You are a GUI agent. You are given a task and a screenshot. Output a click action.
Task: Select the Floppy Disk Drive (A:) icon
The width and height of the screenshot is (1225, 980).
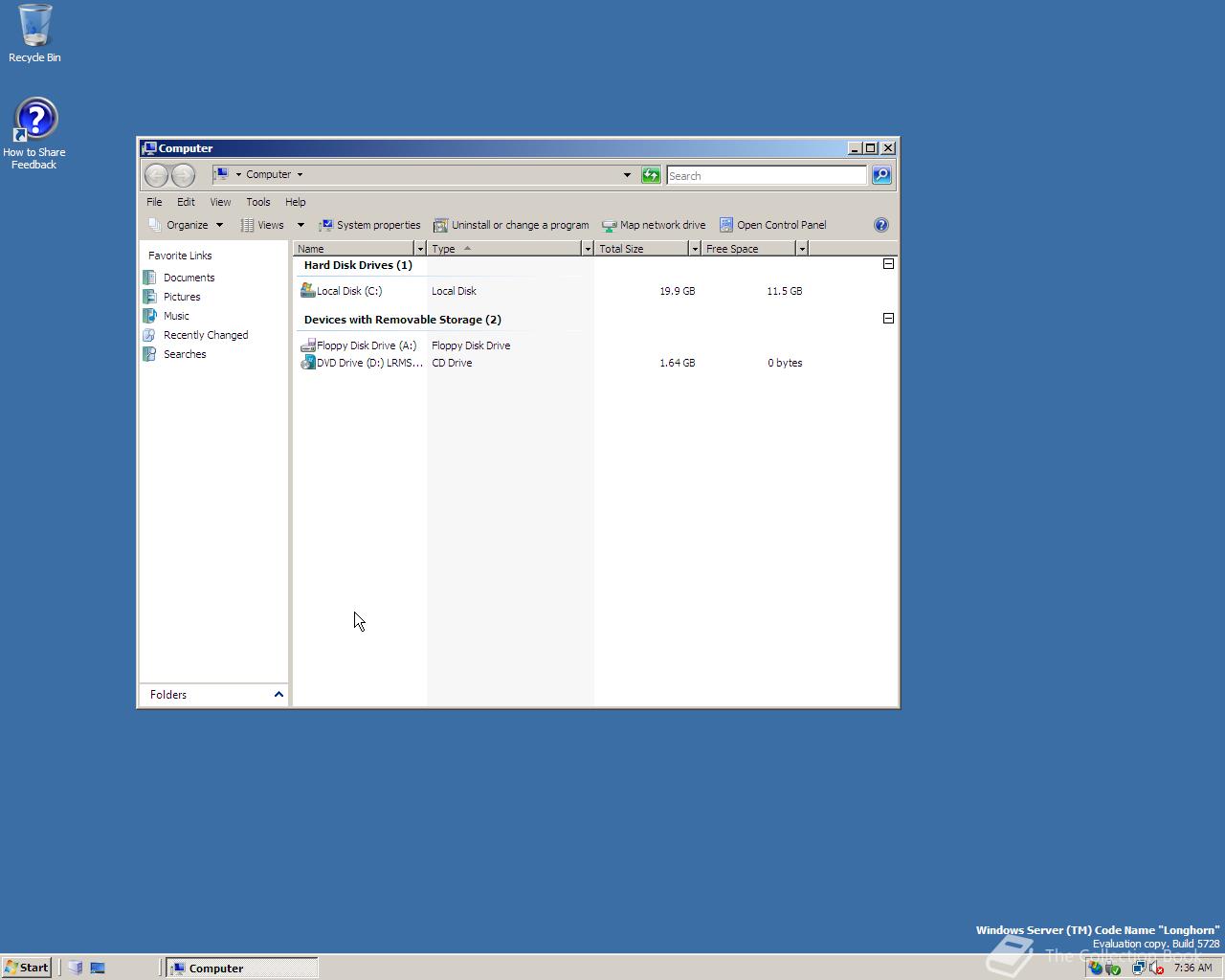pos(308,345)
